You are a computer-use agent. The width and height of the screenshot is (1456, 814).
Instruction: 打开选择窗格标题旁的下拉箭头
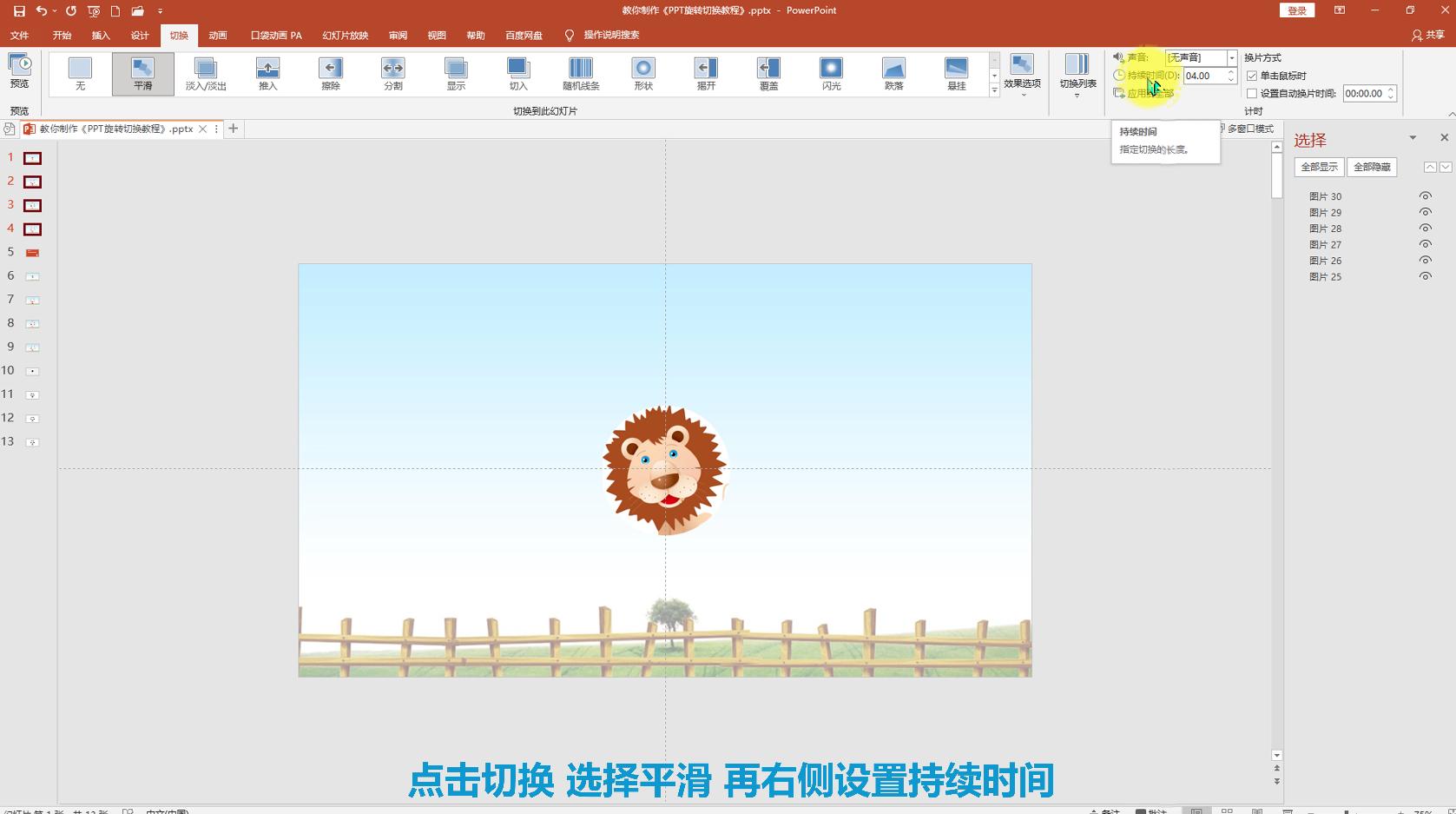(1413, 137)
